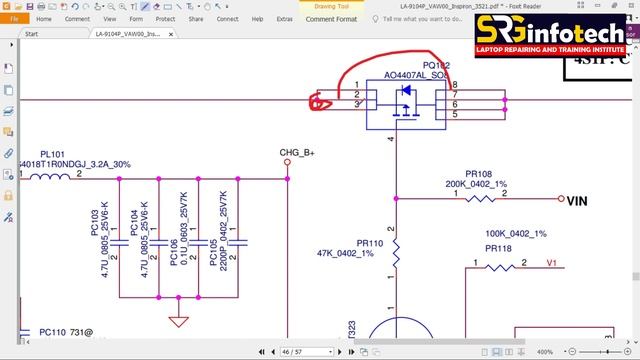Select the Rectangle drawing tool
Screen dimensions: 640x360
(168, 7)
